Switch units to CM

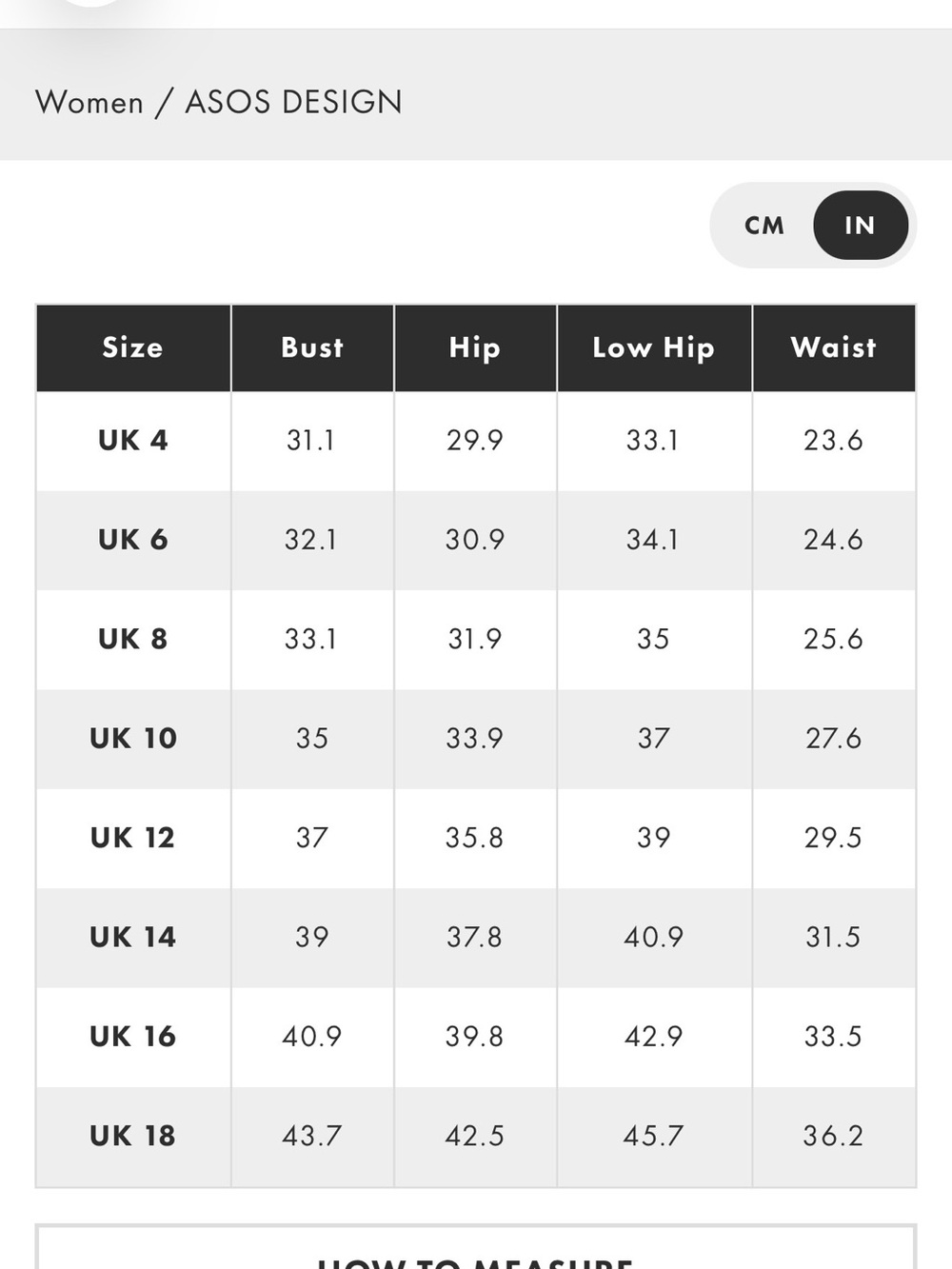764,226
